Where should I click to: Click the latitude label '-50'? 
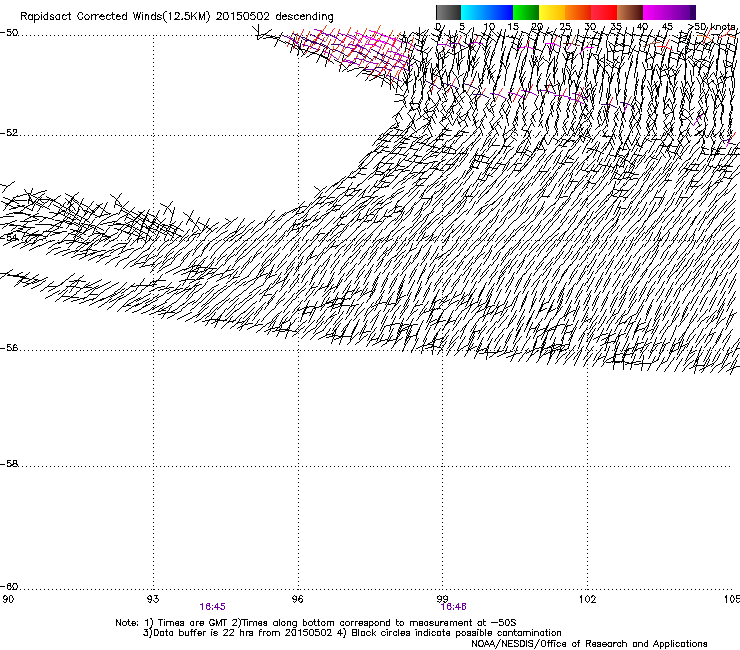point(9,33)
